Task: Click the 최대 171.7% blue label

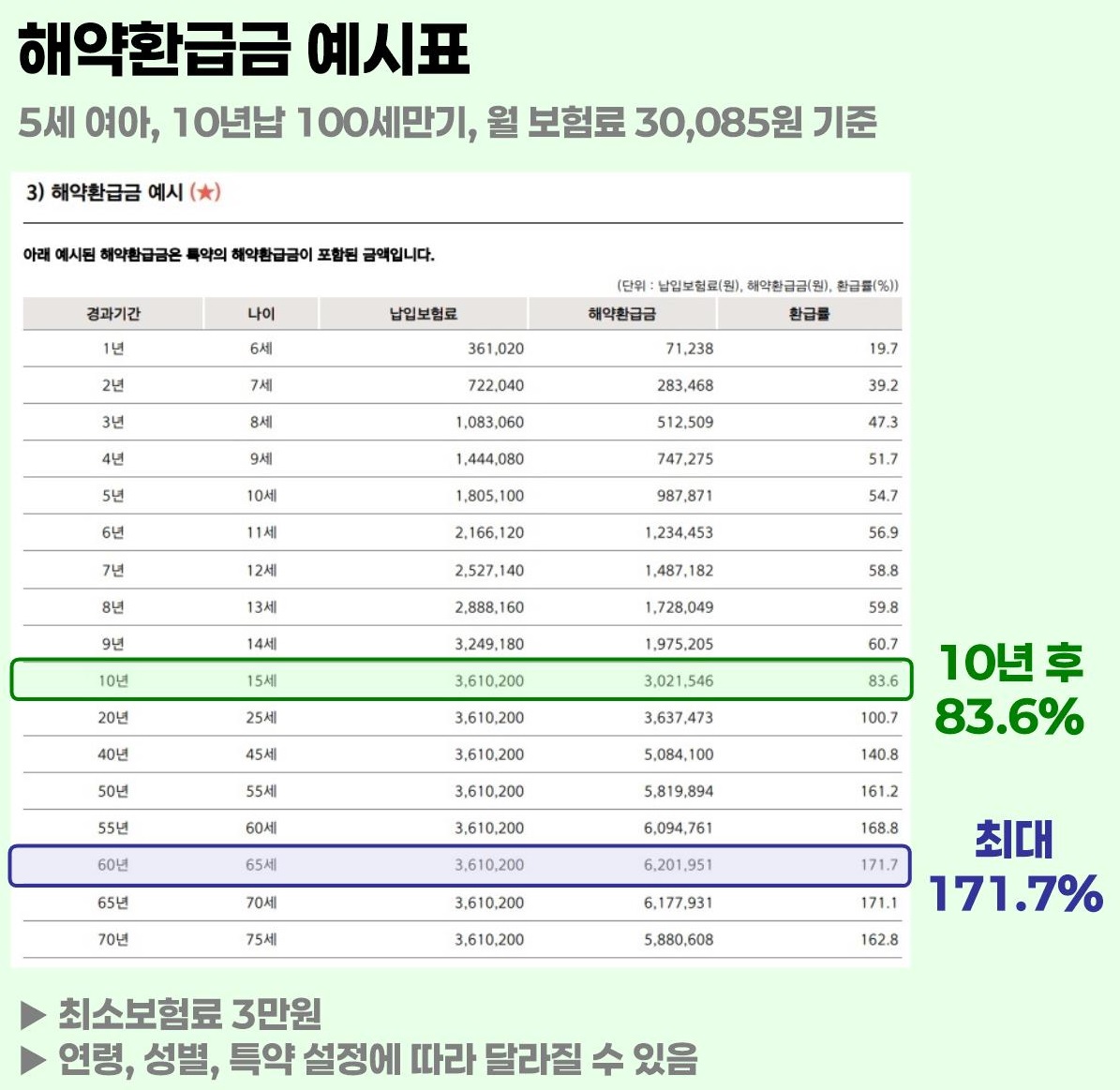Action: tap(1016, 866)
